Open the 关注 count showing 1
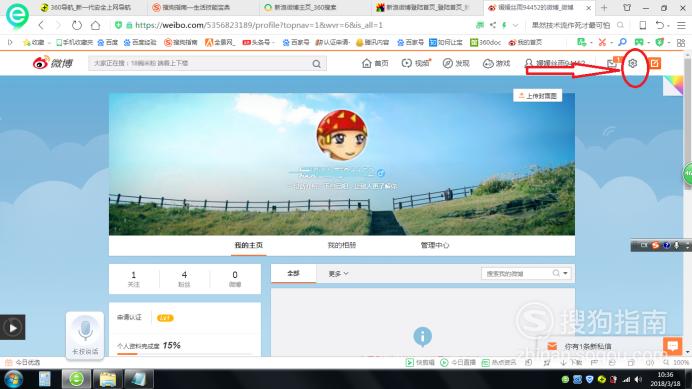Image resolution: width=692 pixels, height=389 pixels. pos(134,279)
